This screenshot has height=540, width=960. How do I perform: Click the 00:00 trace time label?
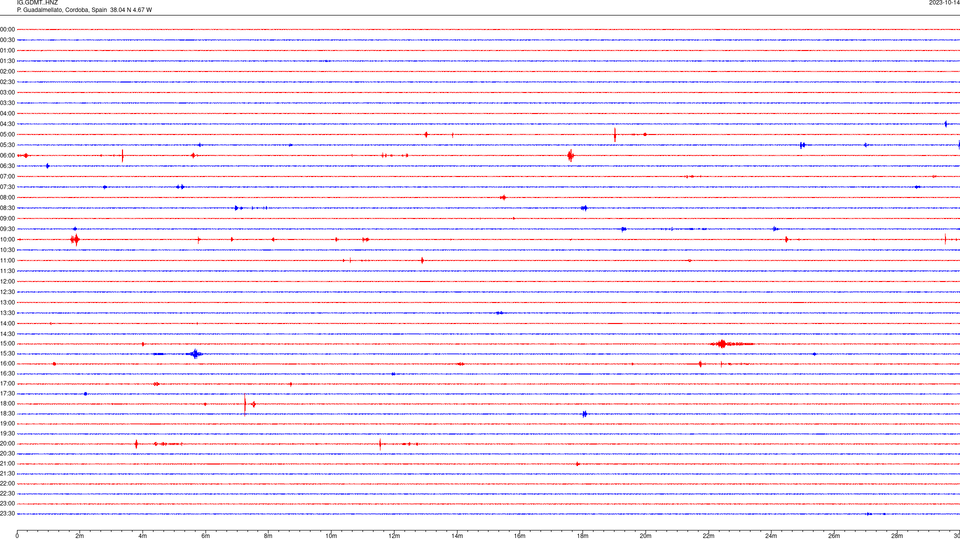[7, 29]
